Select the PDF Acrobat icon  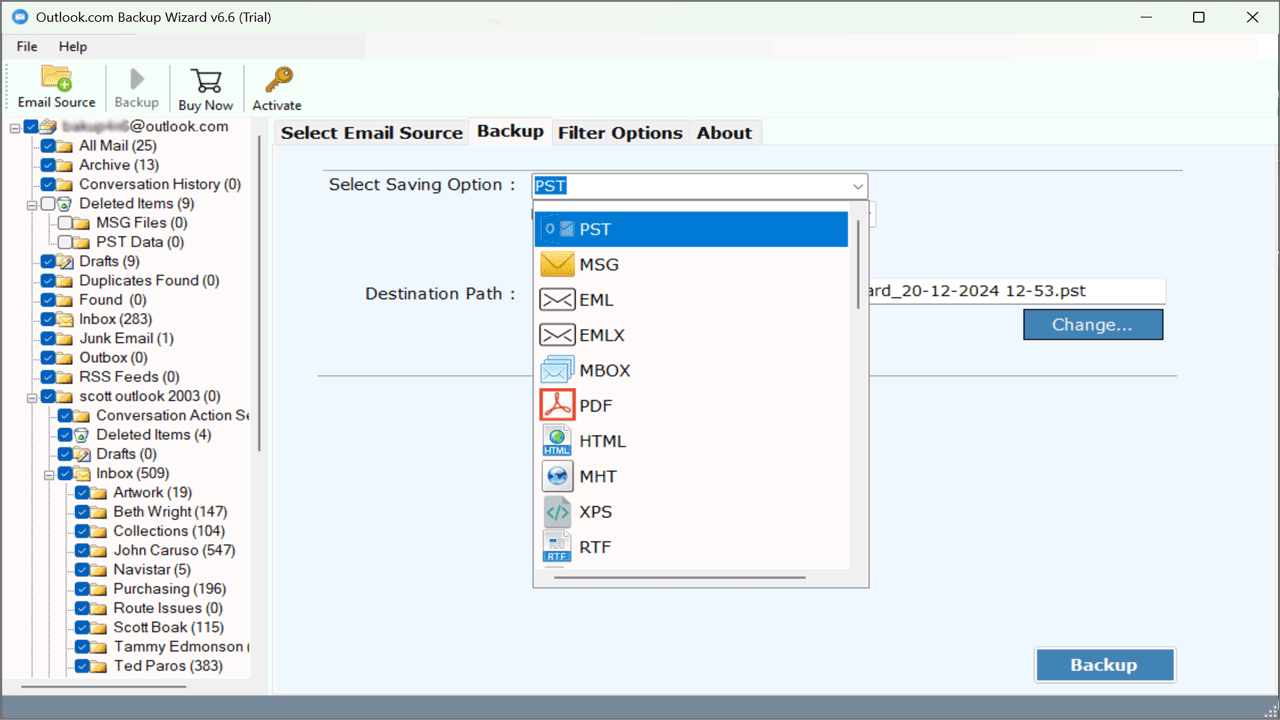[557, 406]
